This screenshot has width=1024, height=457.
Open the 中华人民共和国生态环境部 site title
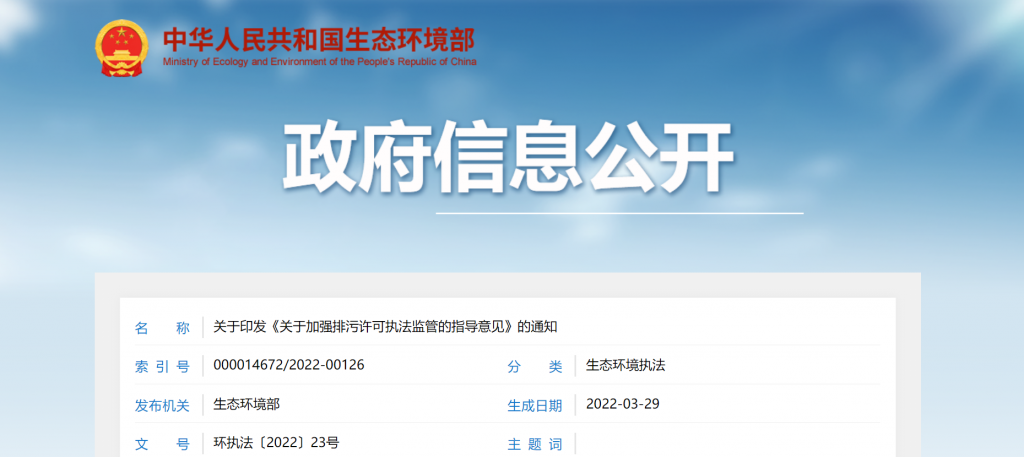pos(319,40)
